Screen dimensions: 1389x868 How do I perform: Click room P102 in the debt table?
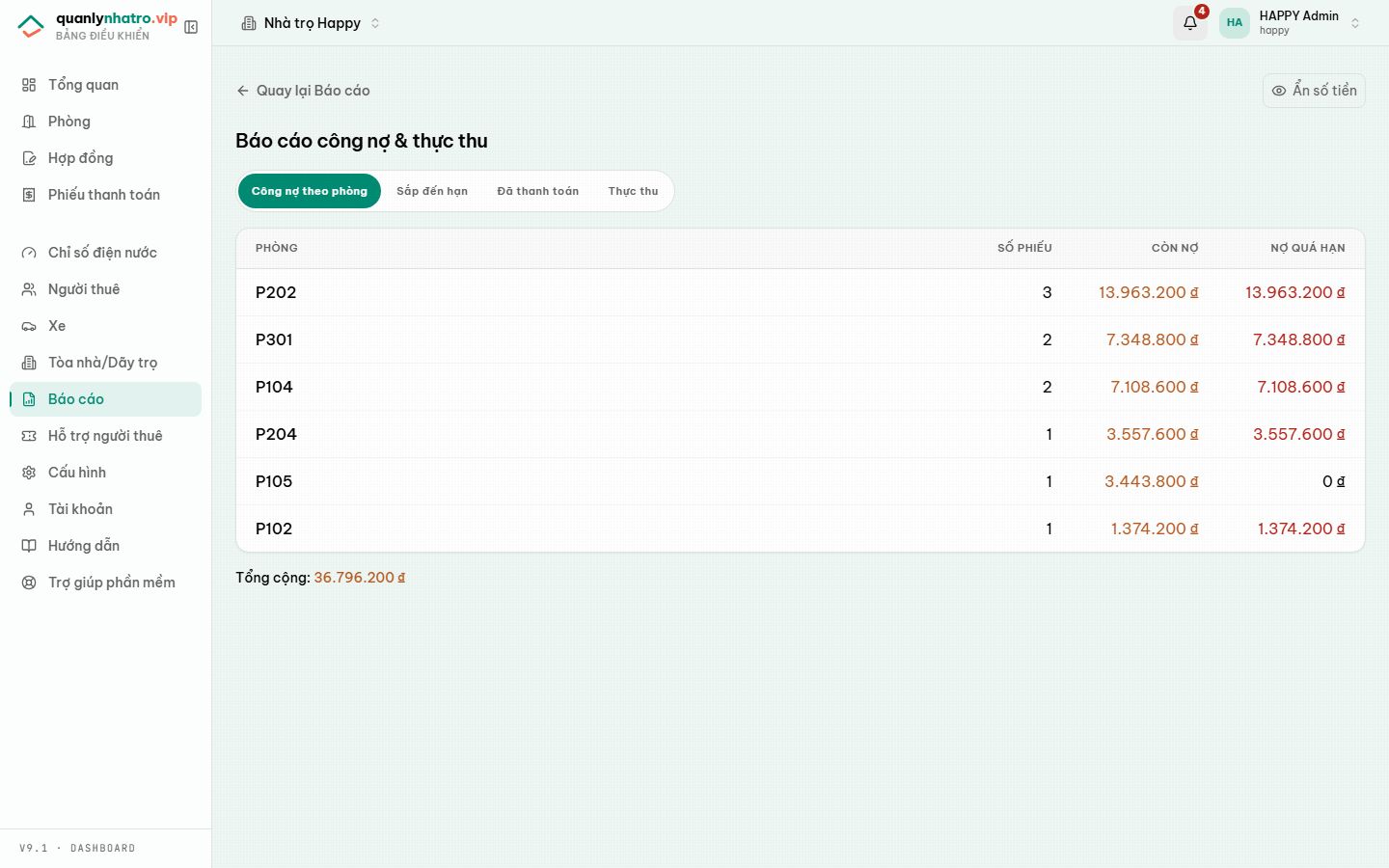(274, 529)
